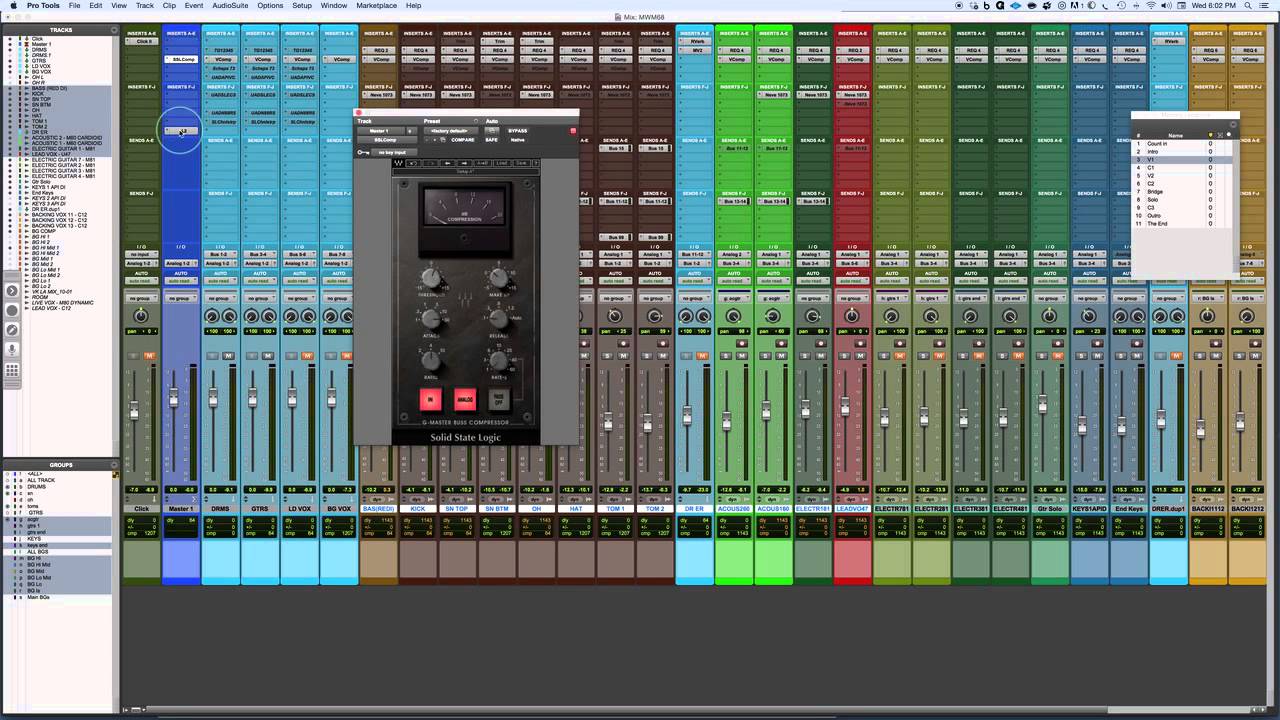Toggle the red IN button on SSL compressor
Viewport: 1280px width, 720px height.
point(431,399)
